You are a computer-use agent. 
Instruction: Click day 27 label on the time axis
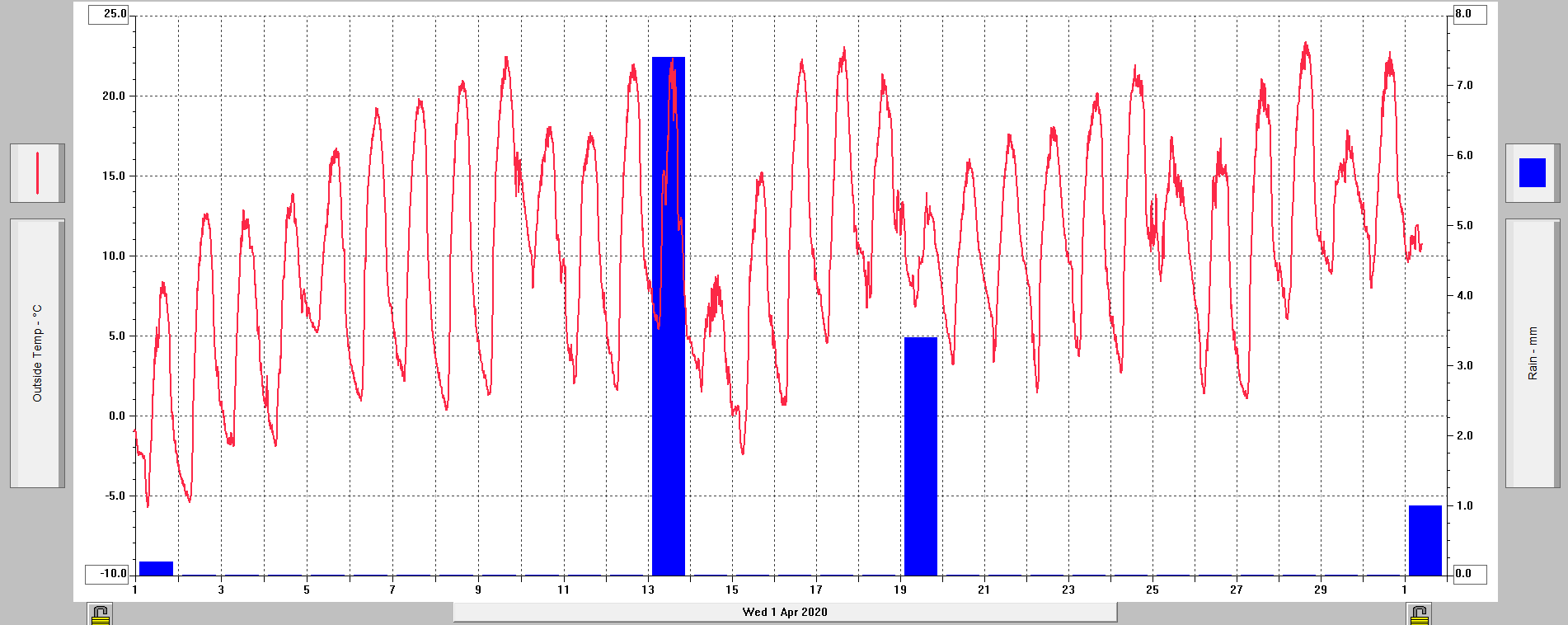coord(1236,590)
